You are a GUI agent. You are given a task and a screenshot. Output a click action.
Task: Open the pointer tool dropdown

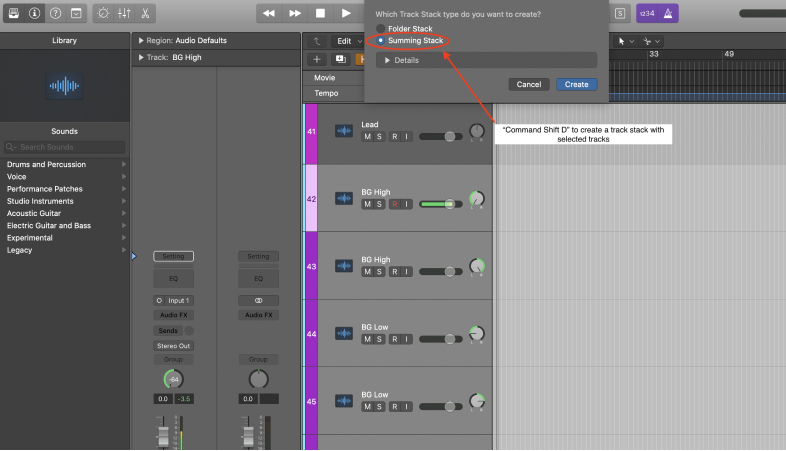(x=627, y=41)
